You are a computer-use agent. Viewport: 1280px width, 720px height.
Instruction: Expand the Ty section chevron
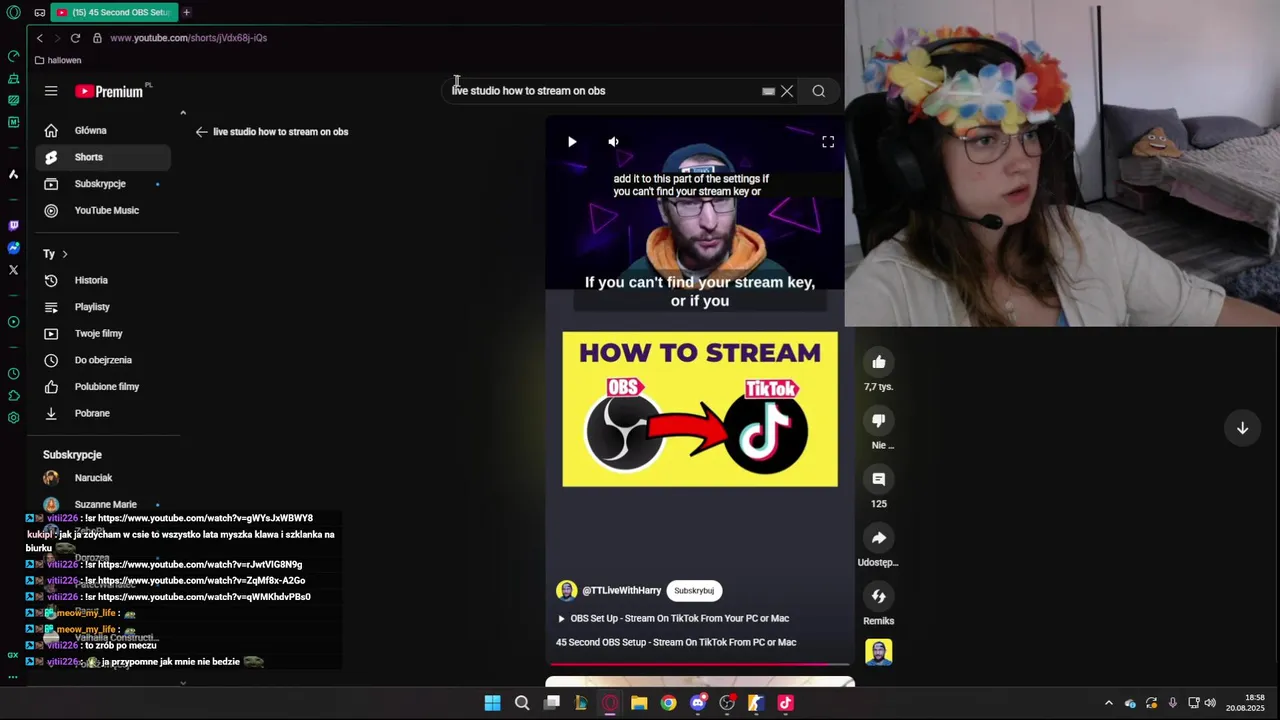pos(65,254)
